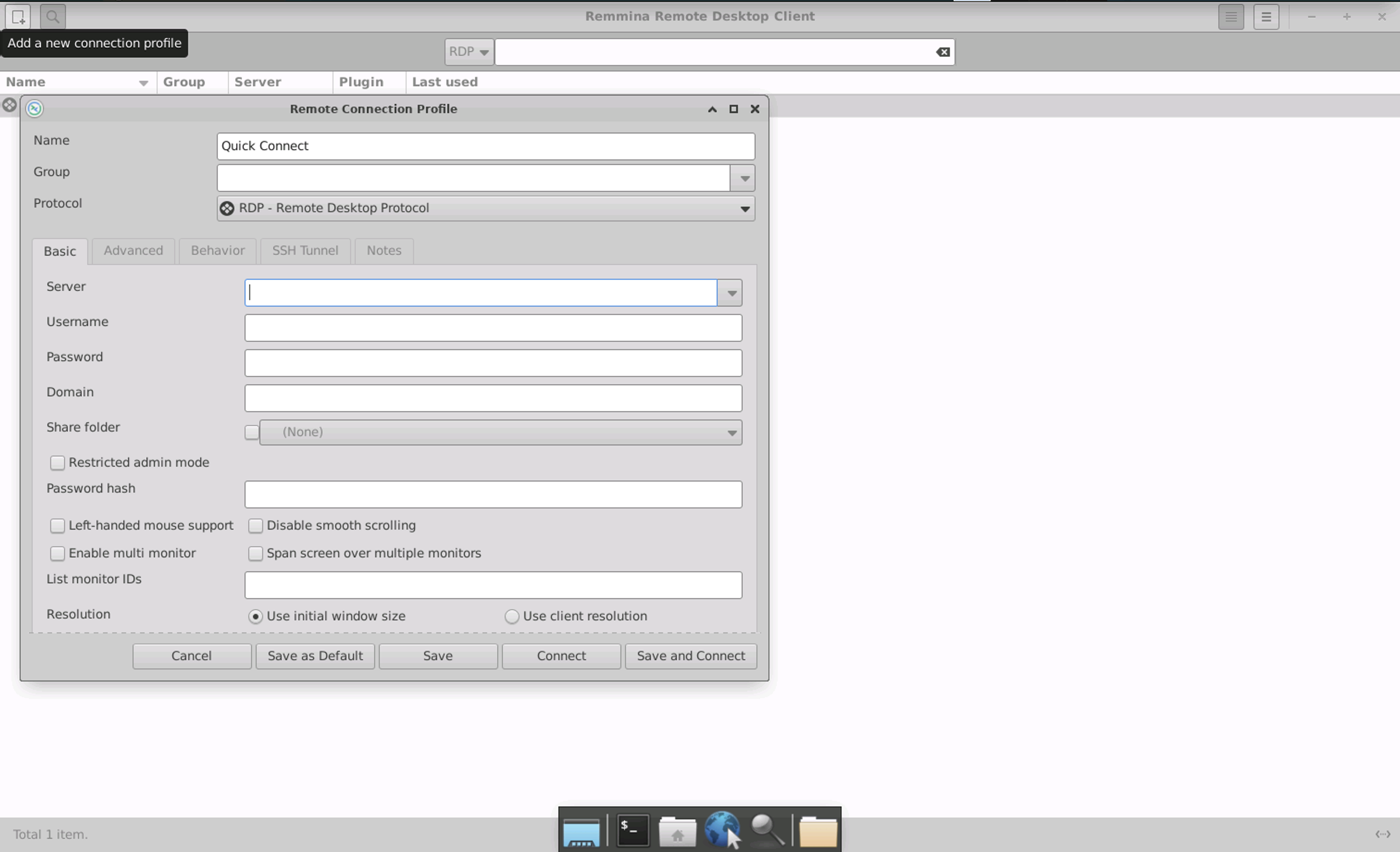Open home folder from the dock
This screenshot has height=852, width=1400.
pyautogui.click(x=677, y=832)
